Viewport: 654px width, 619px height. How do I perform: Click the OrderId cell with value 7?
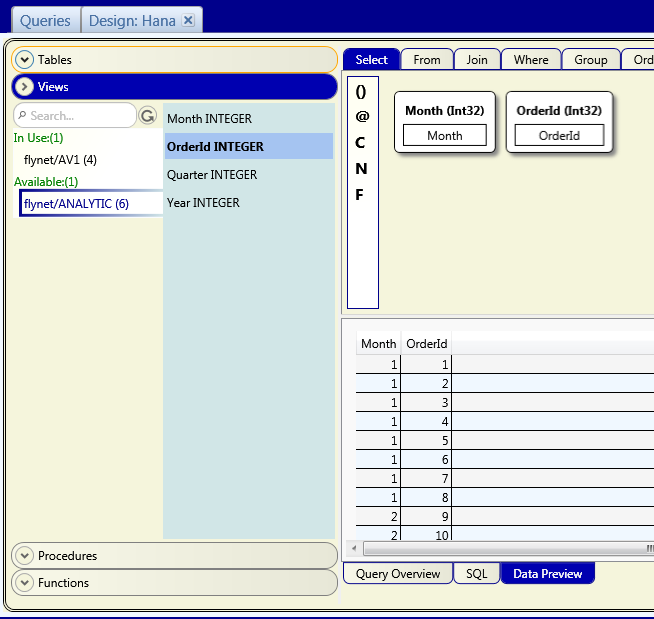click(426, 478)
